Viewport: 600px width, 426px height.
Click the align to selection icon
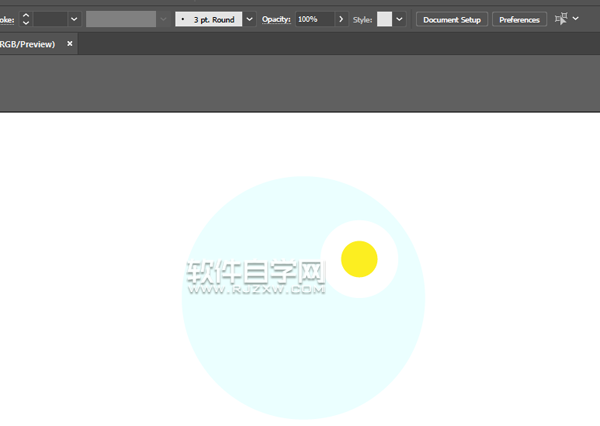pyautogui.click(x=561, y=18)
